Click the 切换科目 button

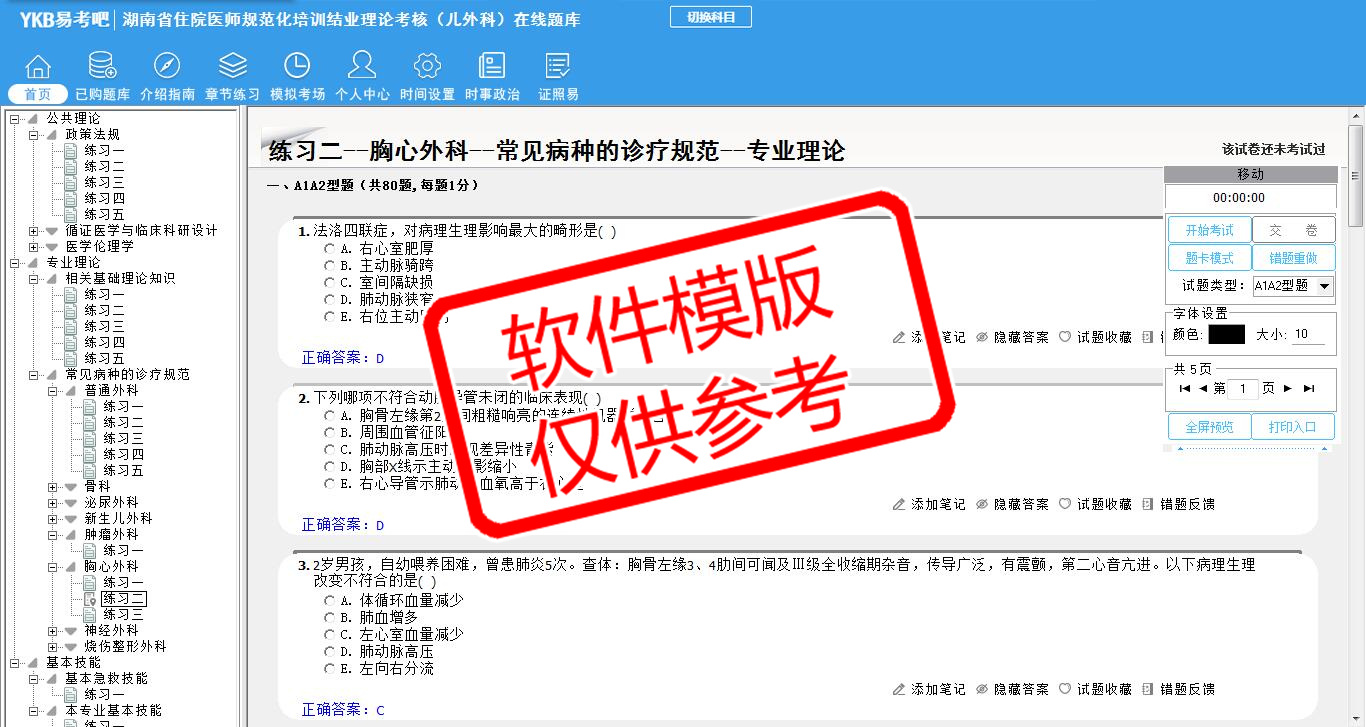pyautogui.click(x=710, y=17)
